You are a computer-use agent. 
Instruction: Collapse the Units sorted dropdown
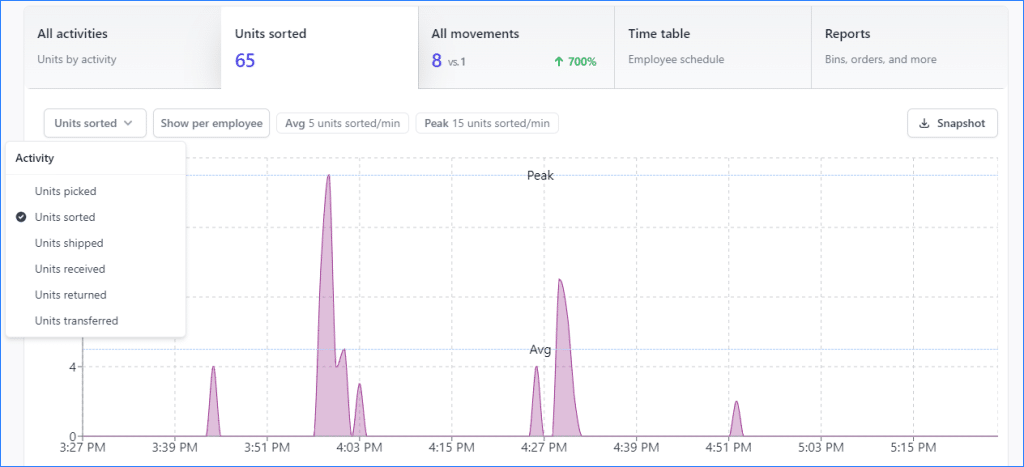pos(95,123)
